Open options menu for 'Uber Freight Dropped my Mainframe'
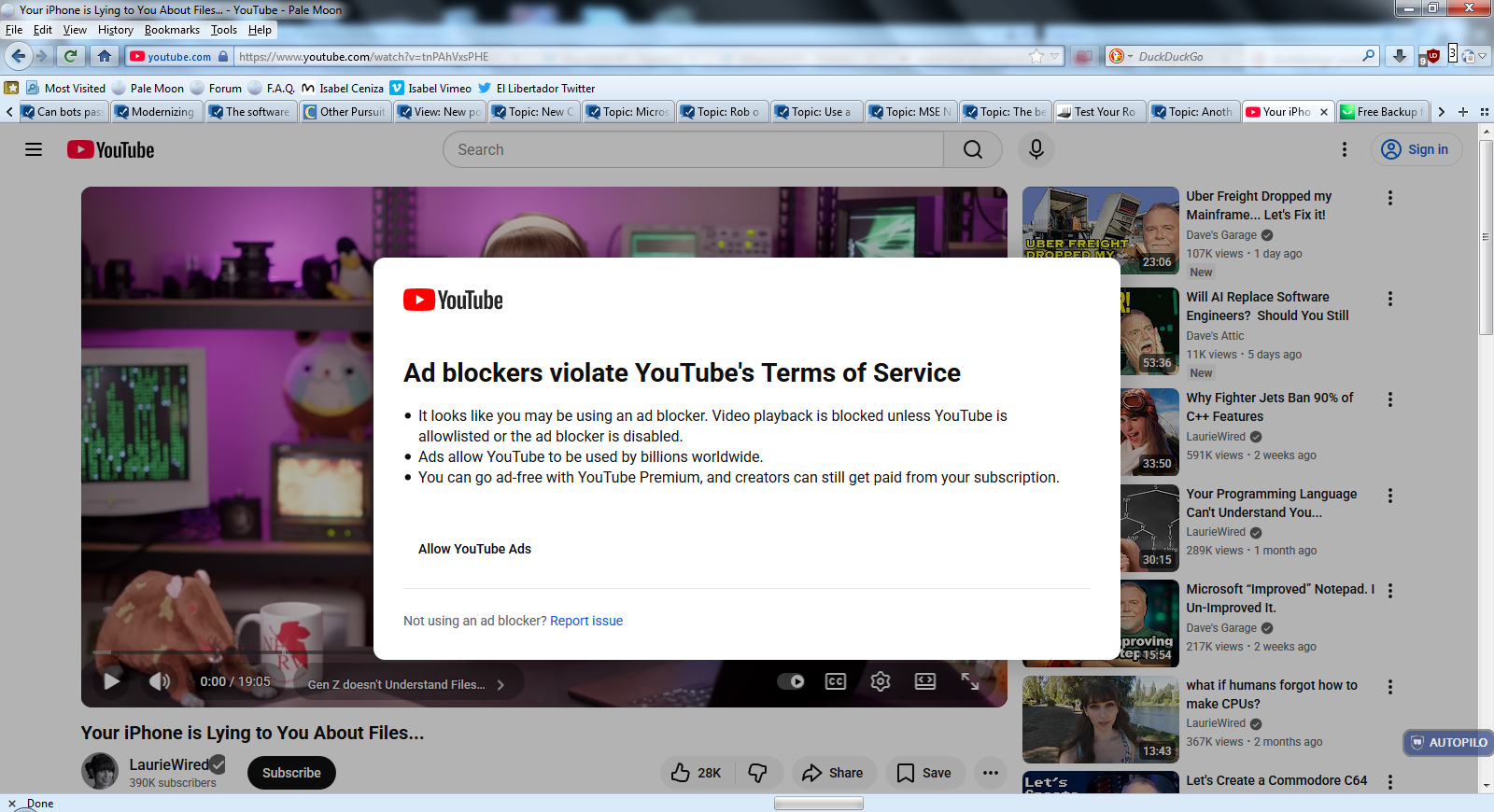1494x812 pixels. tap(1390, 198)
